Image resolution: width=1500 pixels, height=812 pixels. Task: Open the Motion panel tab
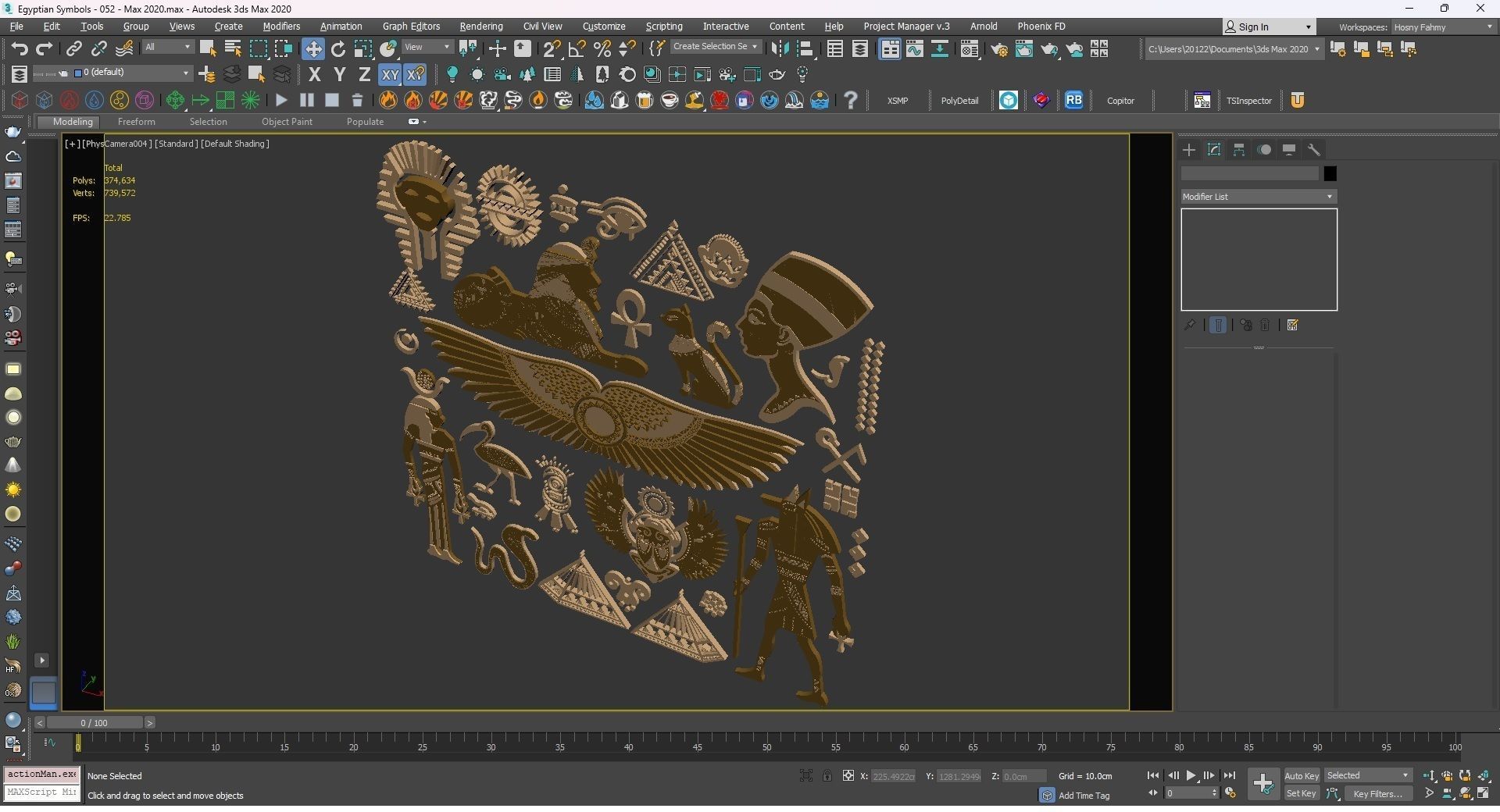click(1264, 149)
